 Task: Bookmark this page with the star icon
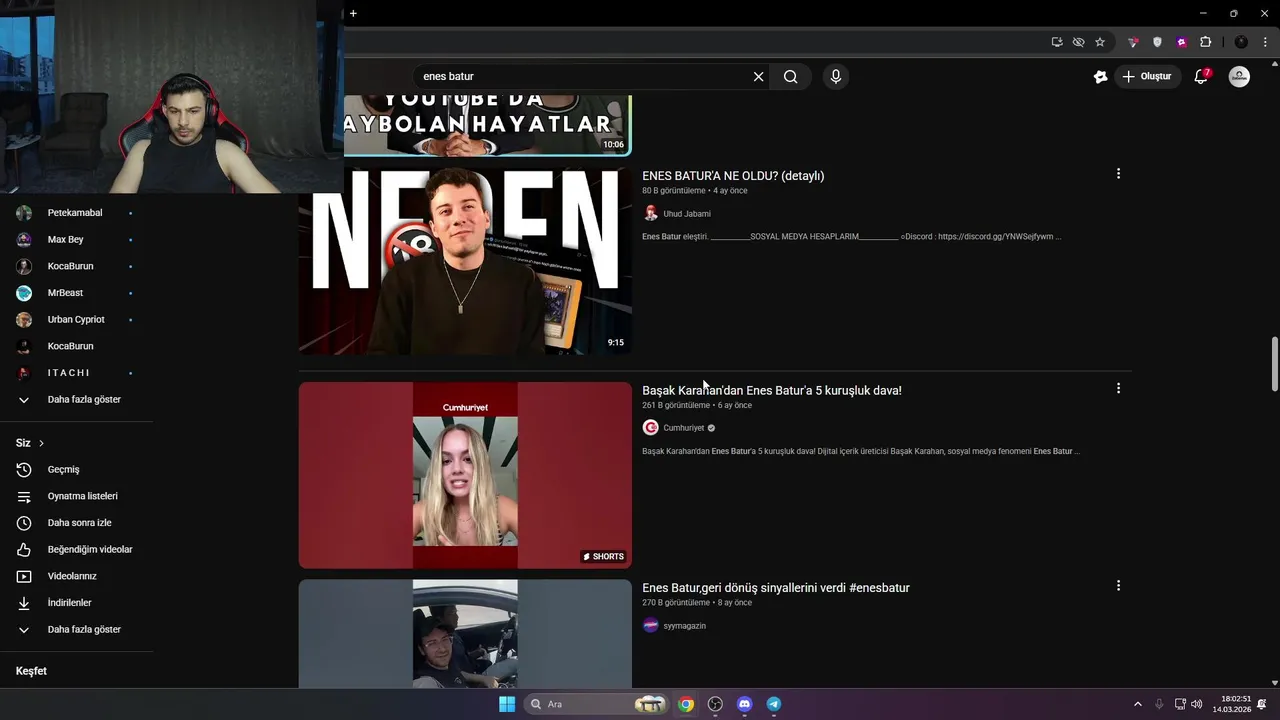(x=1100, y=42)
